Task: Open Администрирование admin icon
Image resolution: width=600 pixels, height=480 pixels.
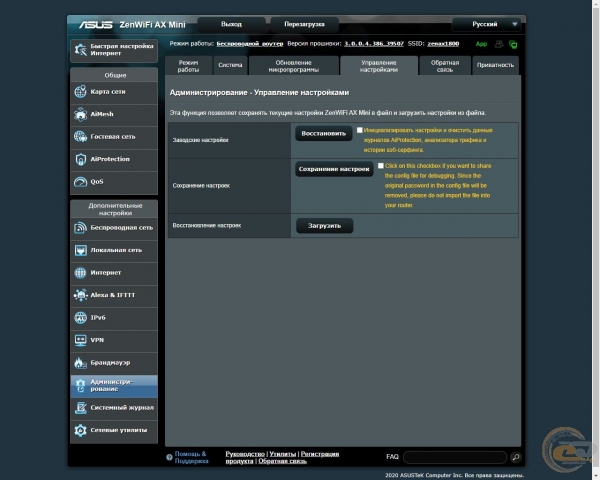Action: [x=80, y=385]
